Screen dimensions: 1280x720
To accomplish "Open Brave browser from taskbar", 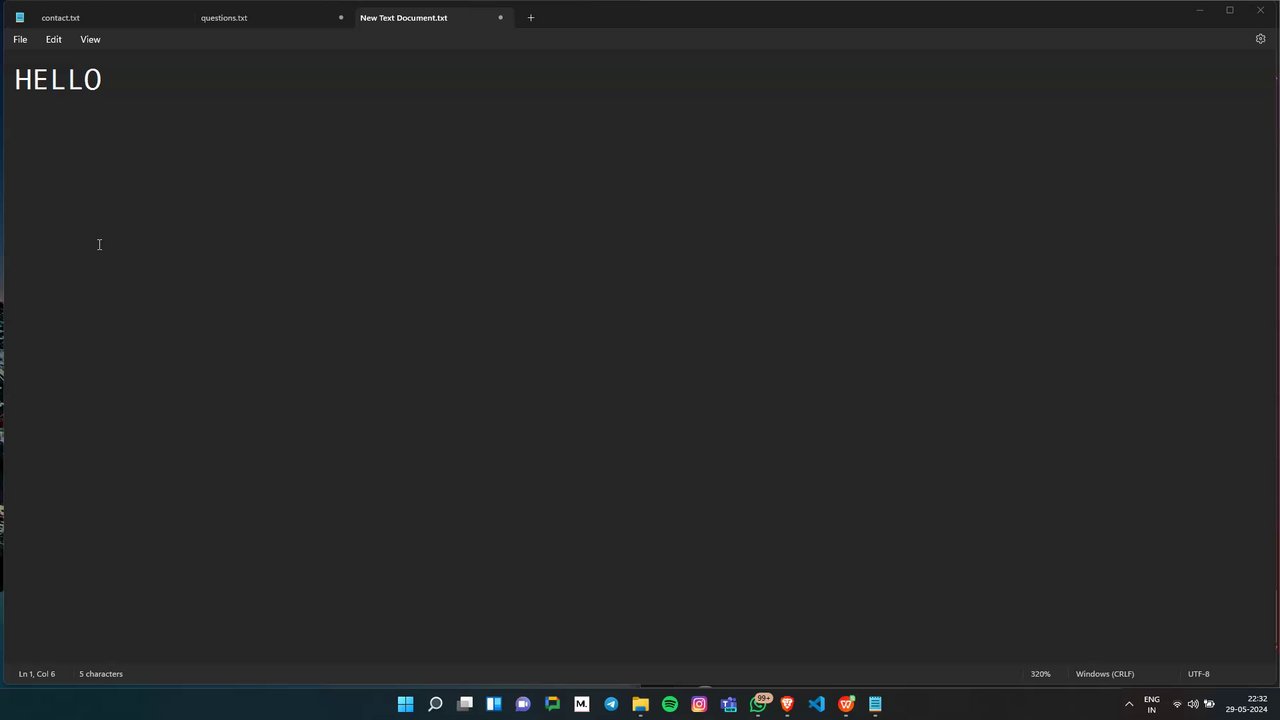I will point(787,704).
